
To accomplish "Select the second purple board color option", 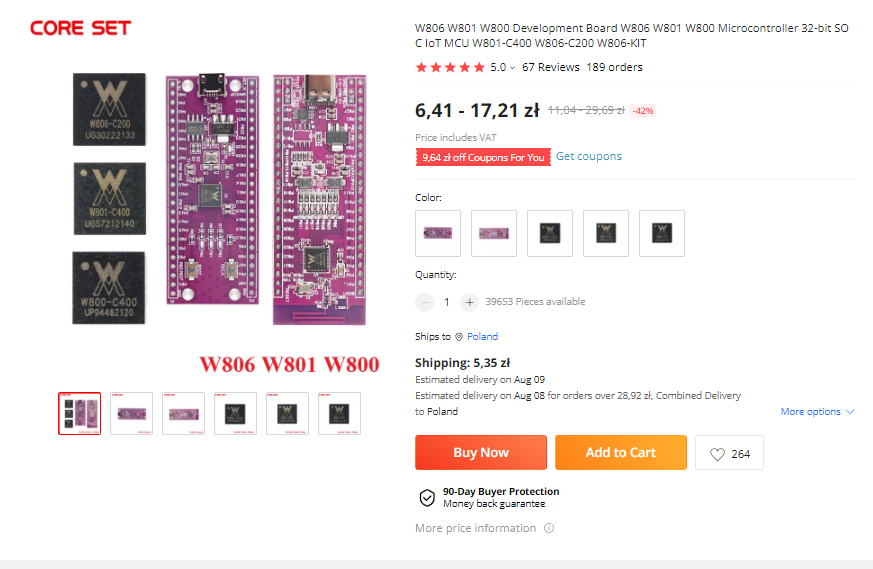I will [494, 233].
